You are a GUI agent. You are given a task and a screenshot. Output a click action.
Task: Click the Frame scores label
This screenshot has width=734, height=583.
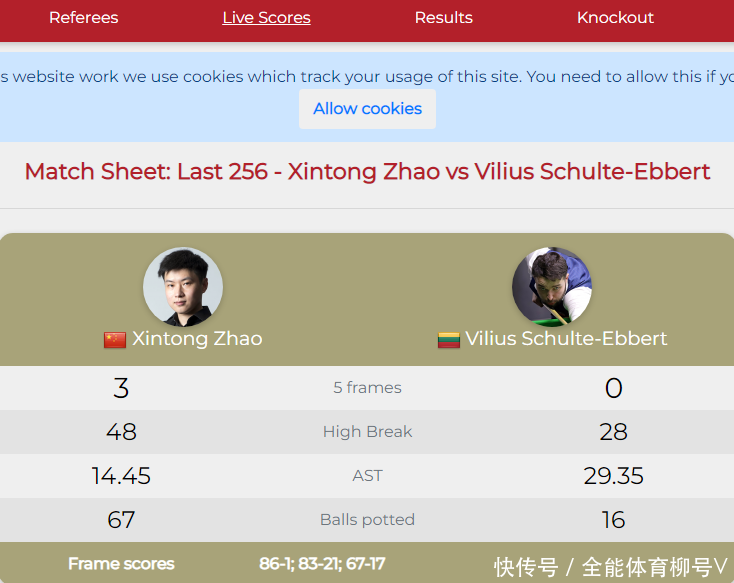tap(121, 564)
